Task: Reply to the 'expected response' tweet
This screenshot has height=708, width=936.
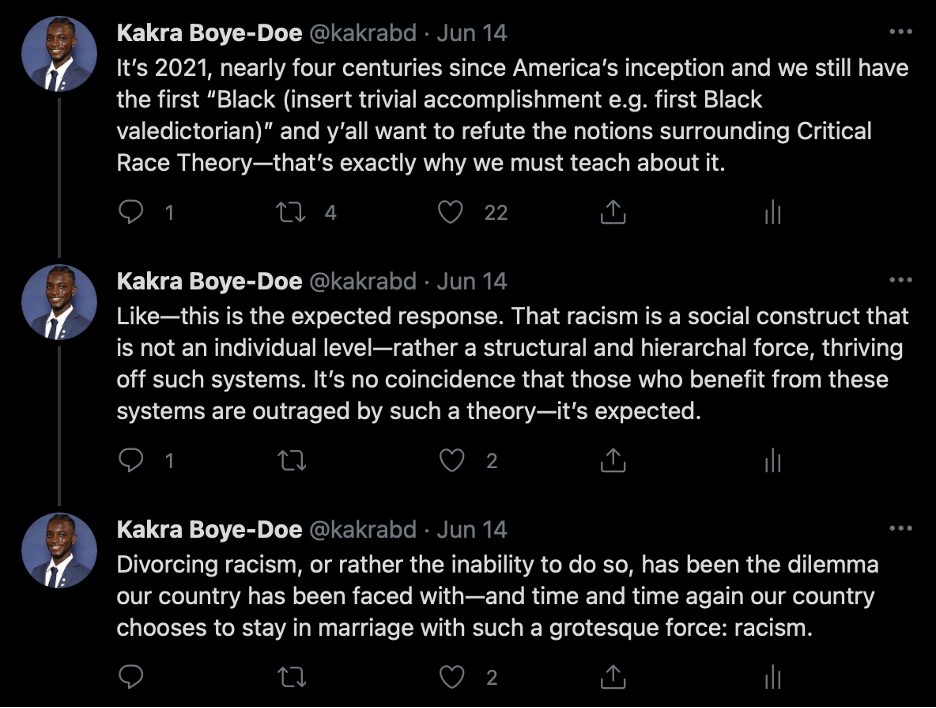Action: point(132,460)
